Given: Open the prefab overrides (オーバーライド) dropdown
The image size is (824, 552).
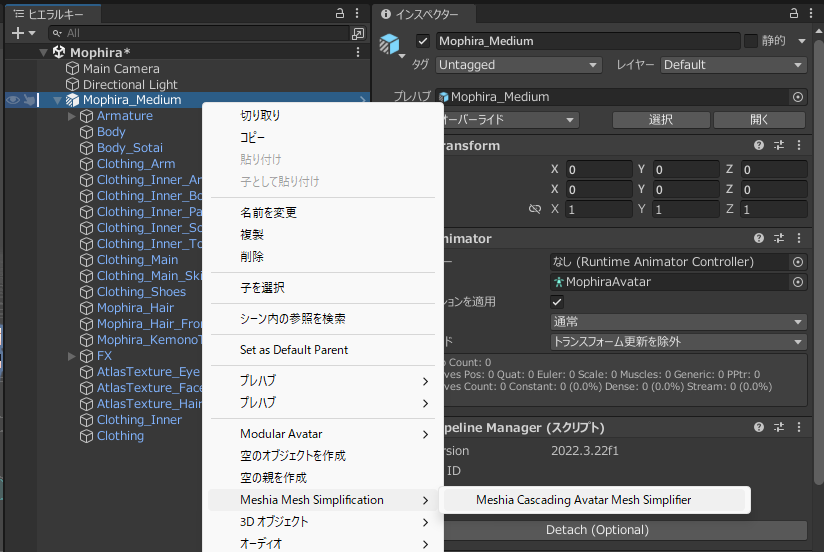Looking at the screenshot, I should pyautogui.click(x=510, y=120).
